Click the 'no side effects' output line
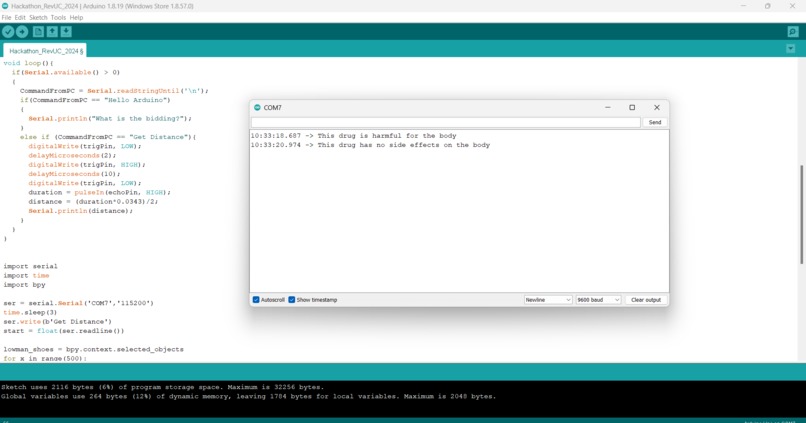This screenshot has height=423, width=806. 371,145
